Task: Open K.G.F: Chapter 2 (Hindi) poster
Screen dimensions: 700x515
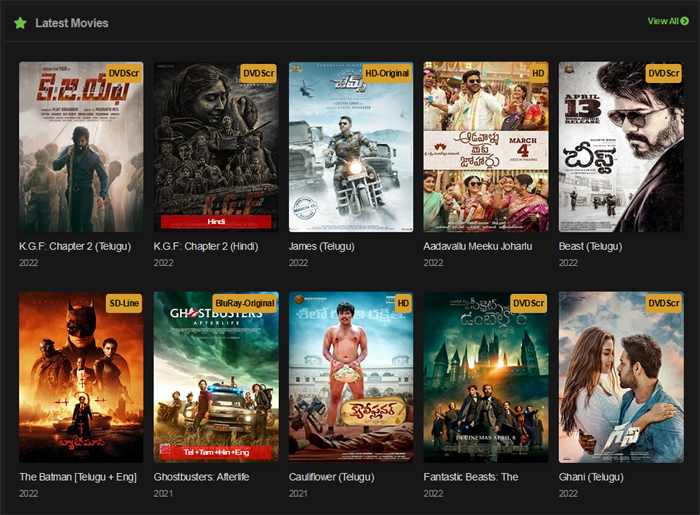Action: click(x=216, y=147)
